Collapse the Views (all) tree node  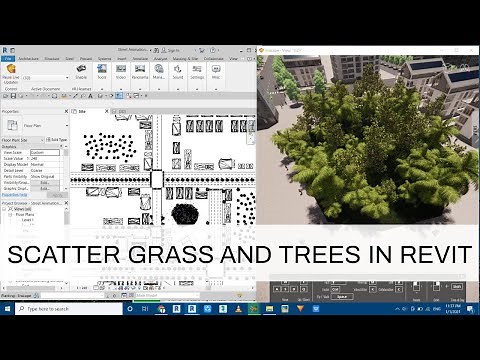pyautogui.click(x=5, y=209)
